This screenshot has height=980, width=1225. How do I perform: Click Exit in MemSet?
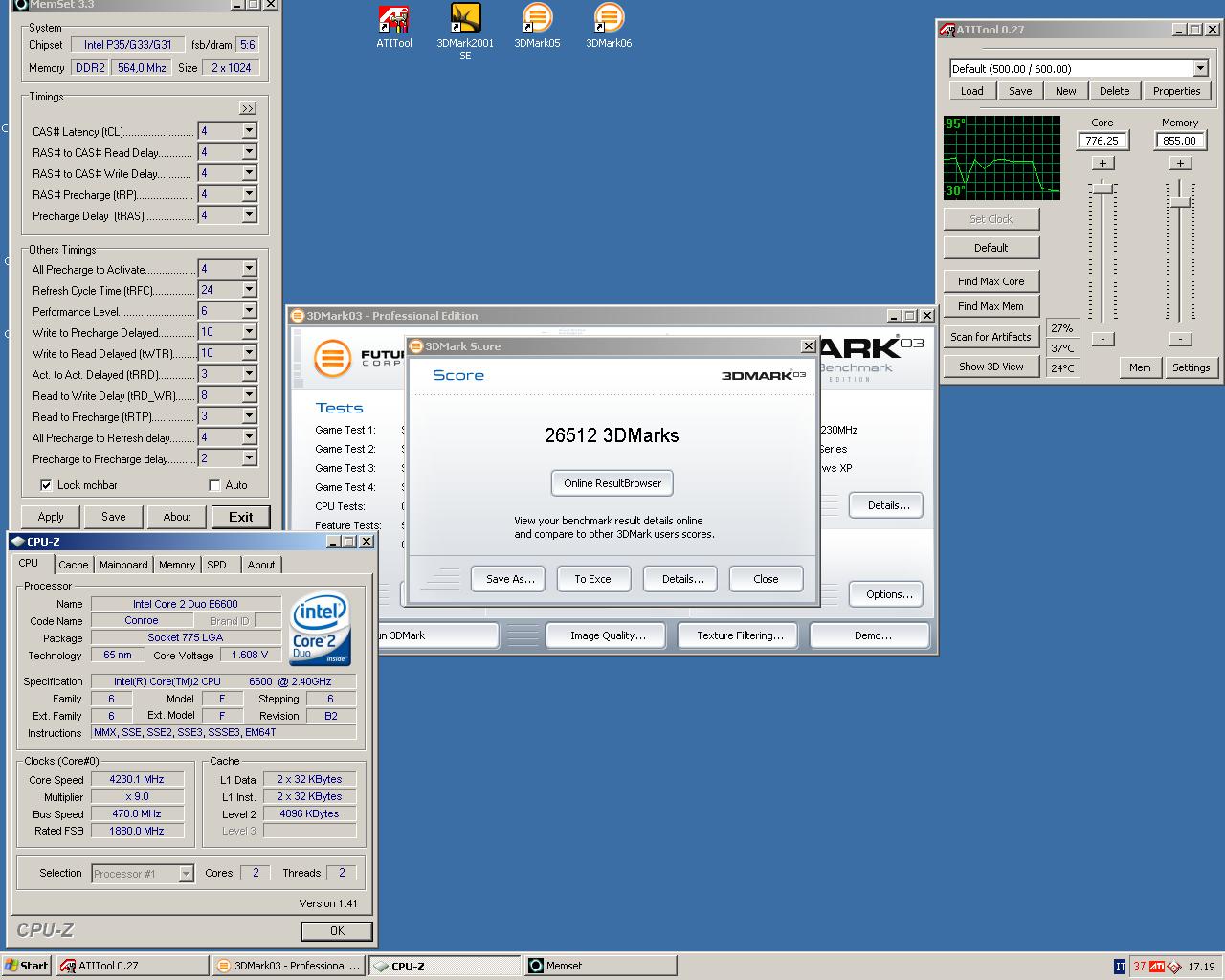pyautogui.click(x=241, y=517)
